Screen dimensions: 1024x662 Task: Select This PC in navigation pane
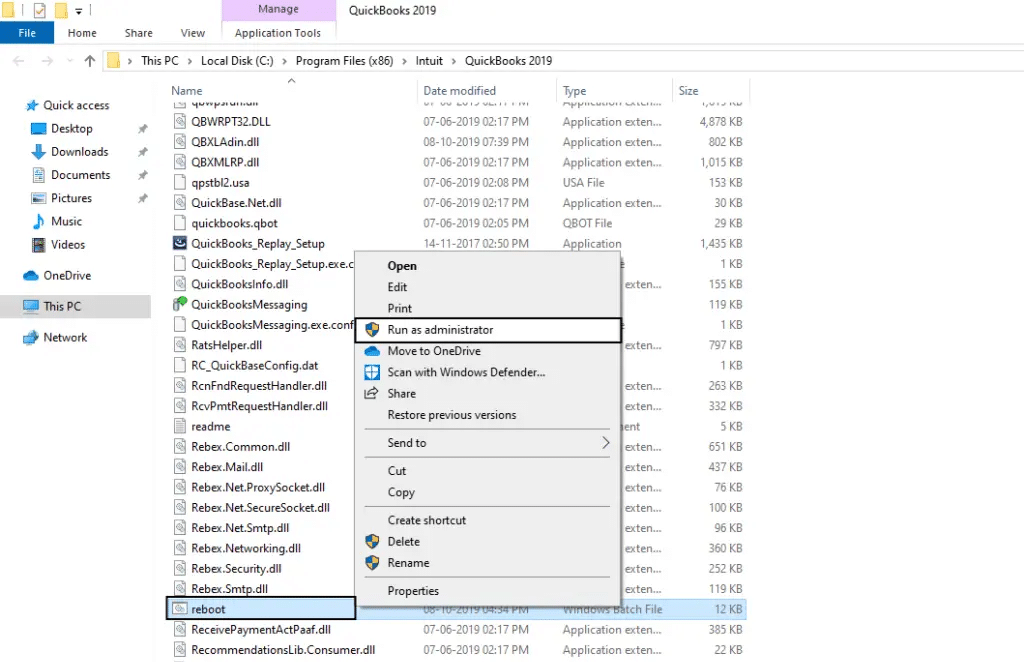(x=62, y=306)
